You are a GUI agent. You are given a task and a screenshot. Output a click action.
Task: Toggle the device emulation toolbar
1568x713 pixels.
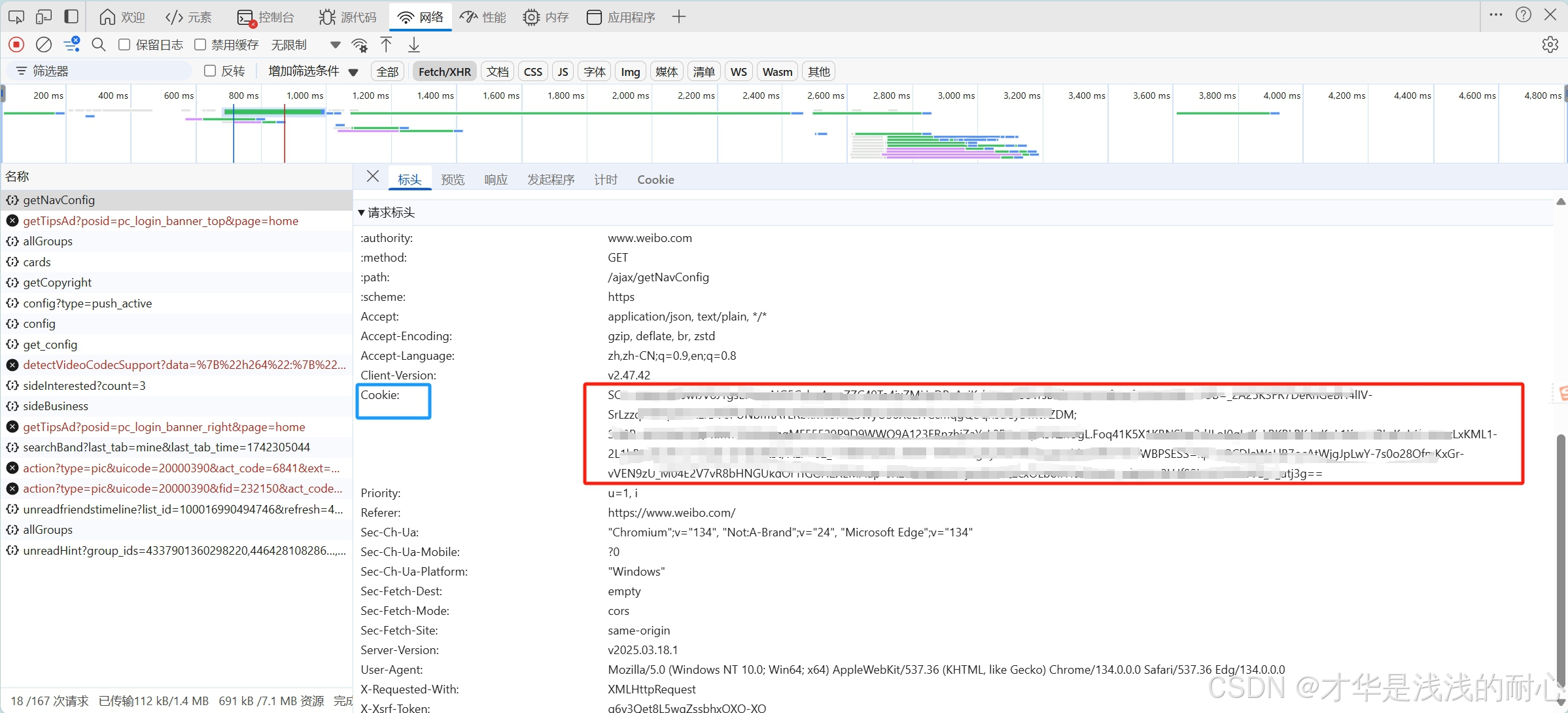(43, 16)
